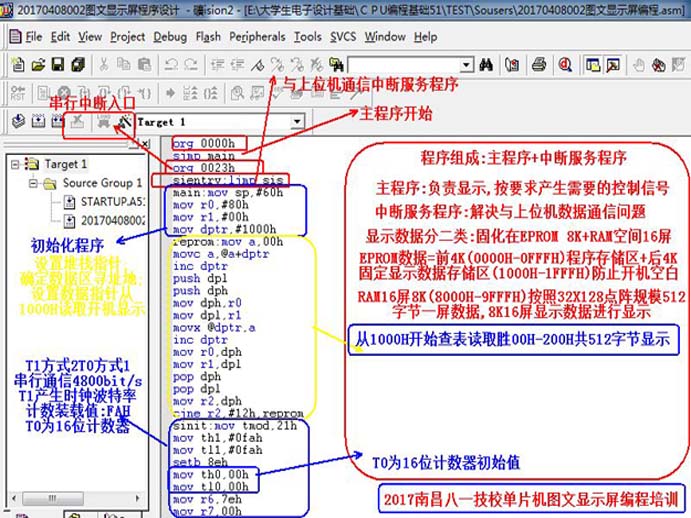This screenshot has height=518, width=691.
Task: Click the Kill all breakpoints icon
Action: pyautogui.click(x=659, y=65)
